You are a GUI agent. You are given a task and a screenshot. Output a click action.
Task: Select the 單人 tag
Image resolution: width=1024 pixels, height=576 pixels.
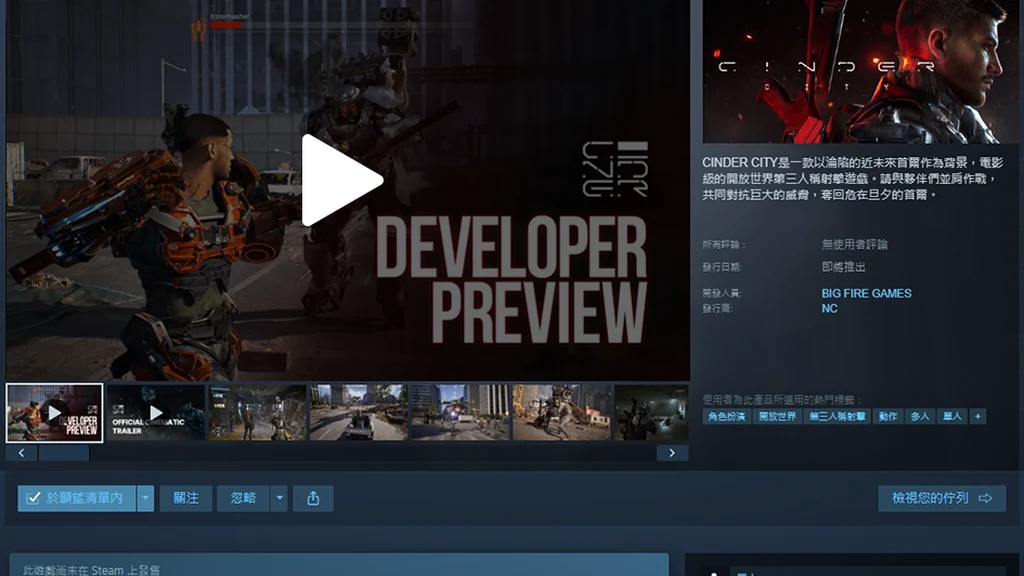point(952,417)
